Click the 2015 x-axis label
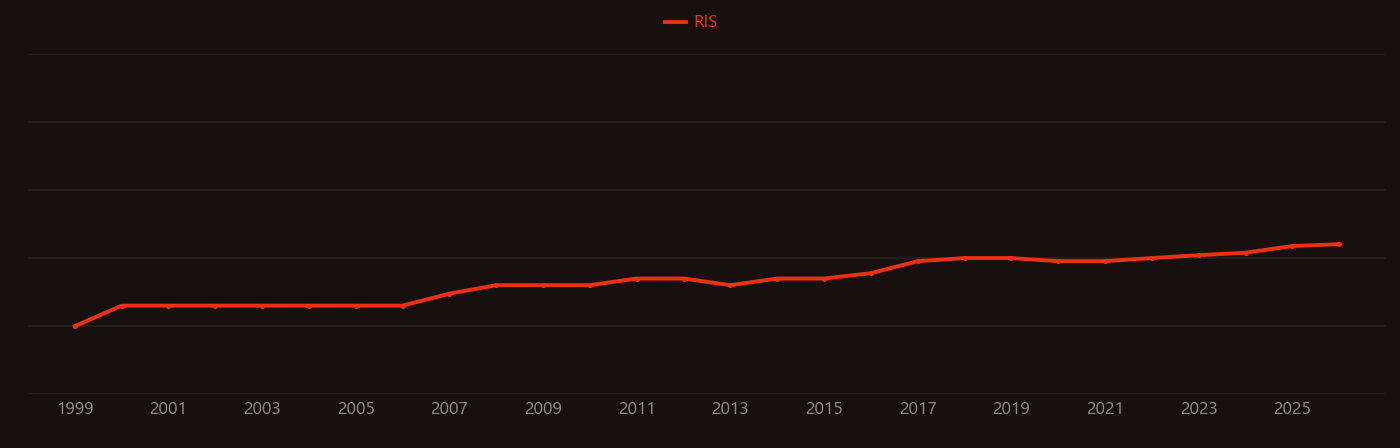1400x448 pixels. [x=824, y=409]
